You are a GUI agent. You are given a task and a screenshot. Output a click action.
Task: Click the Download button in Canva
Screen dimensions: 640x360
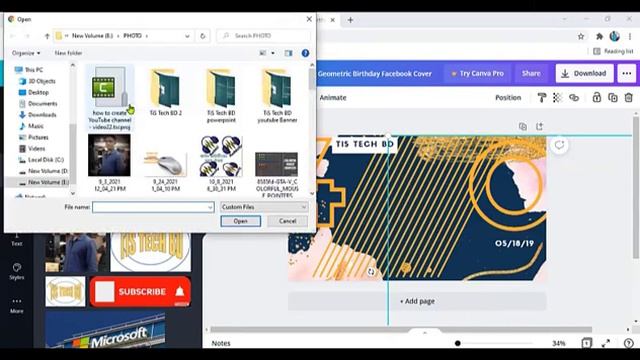(584, 73)
